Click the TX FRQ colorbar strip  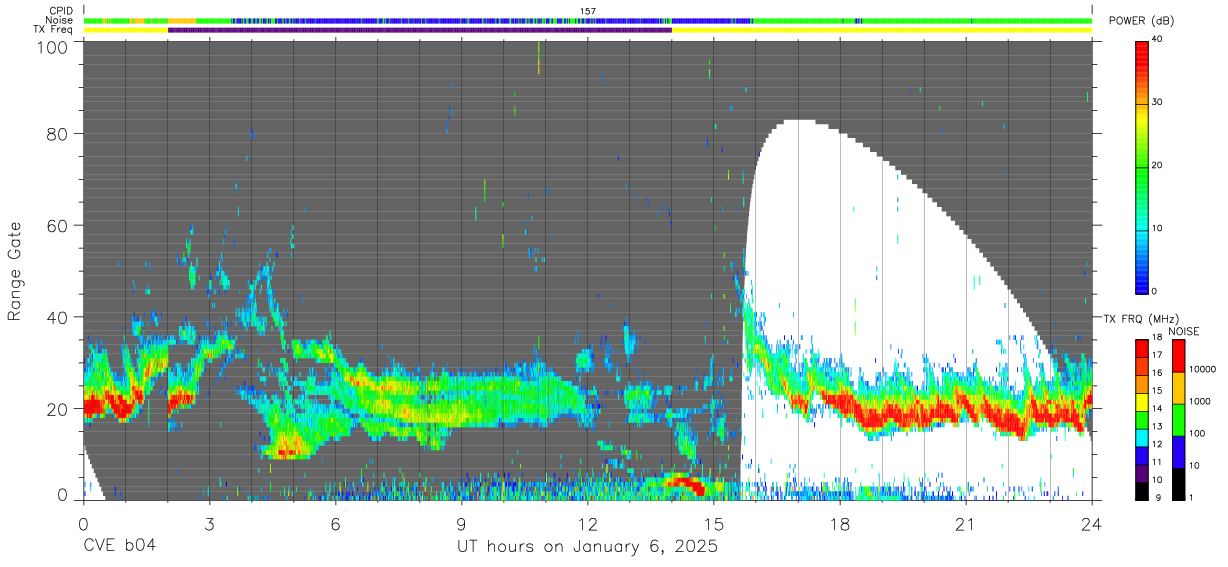(1142, 419)
